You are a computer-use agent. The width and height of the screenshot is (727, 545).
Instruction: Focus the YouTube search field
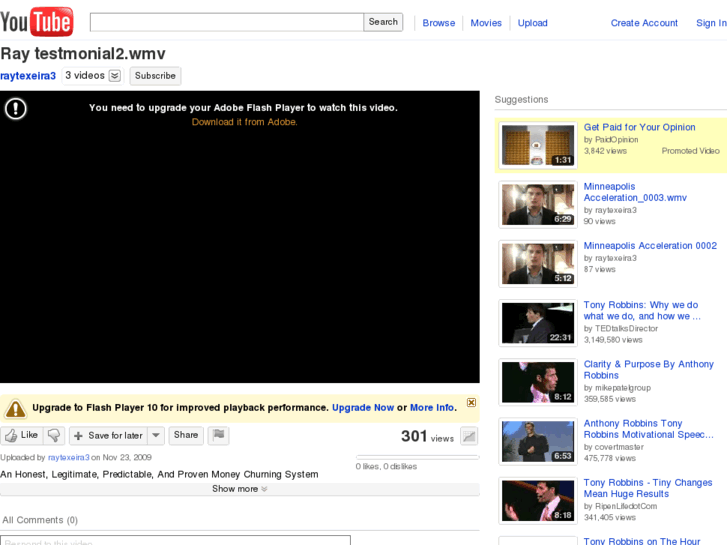[x=227, y=22]
